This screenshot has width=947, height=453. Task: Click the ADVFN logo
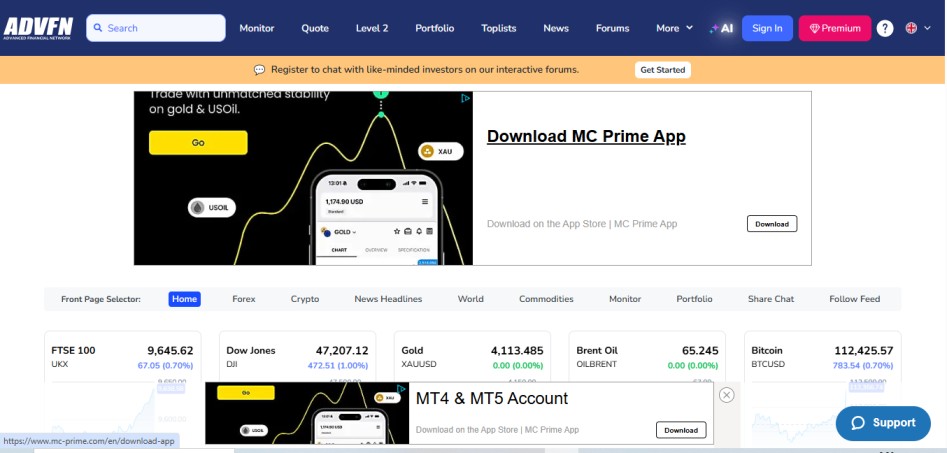click(39, 27)
